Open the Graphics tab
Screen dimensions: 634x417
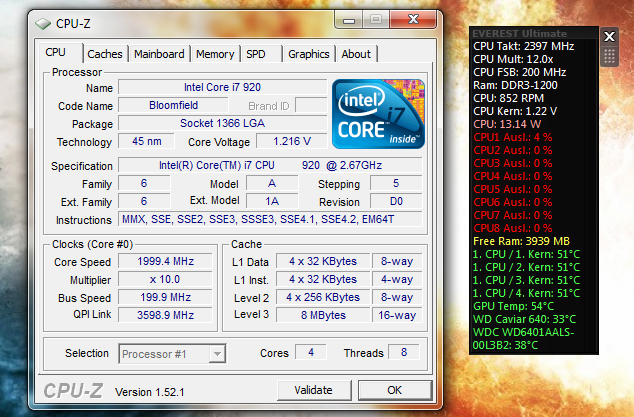click(309, 54)
